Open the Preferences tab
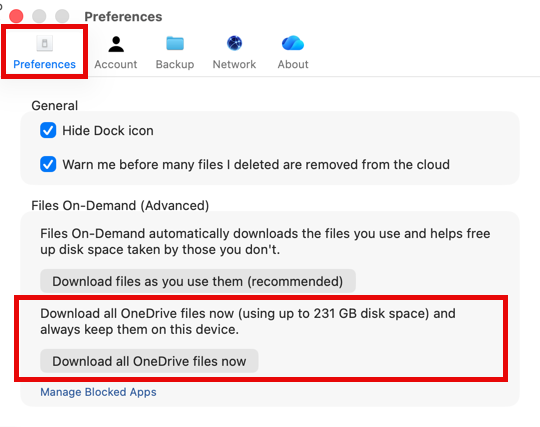This screenshot has width=540, height=427. 44,52
